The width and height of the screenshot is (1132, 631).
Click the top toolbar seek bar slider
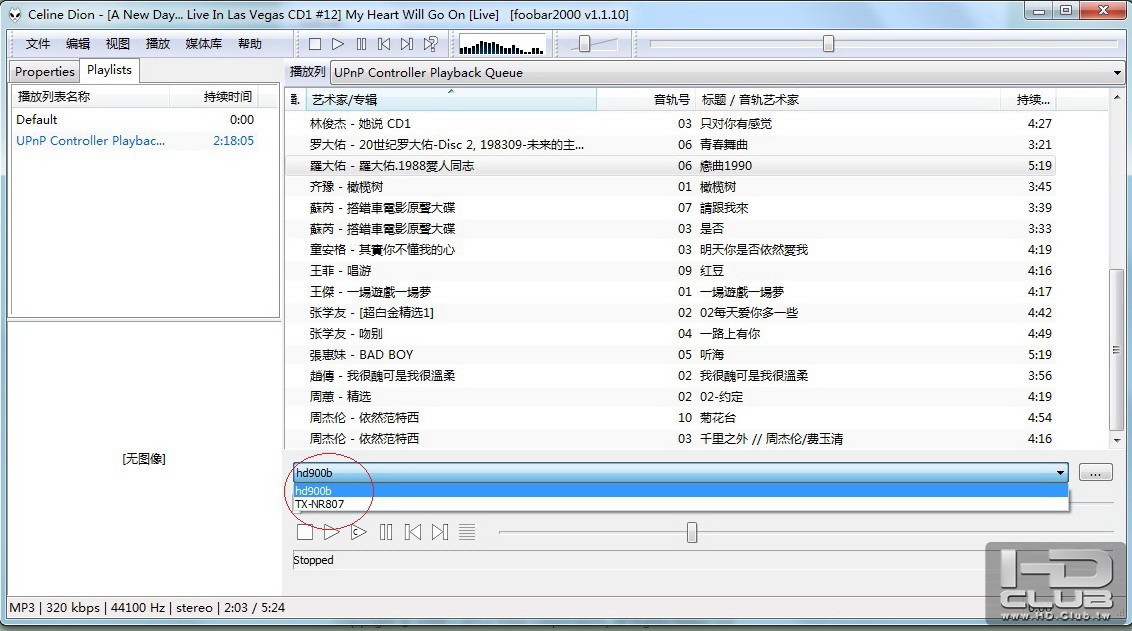pyautogui.click(x=828, y=44)
